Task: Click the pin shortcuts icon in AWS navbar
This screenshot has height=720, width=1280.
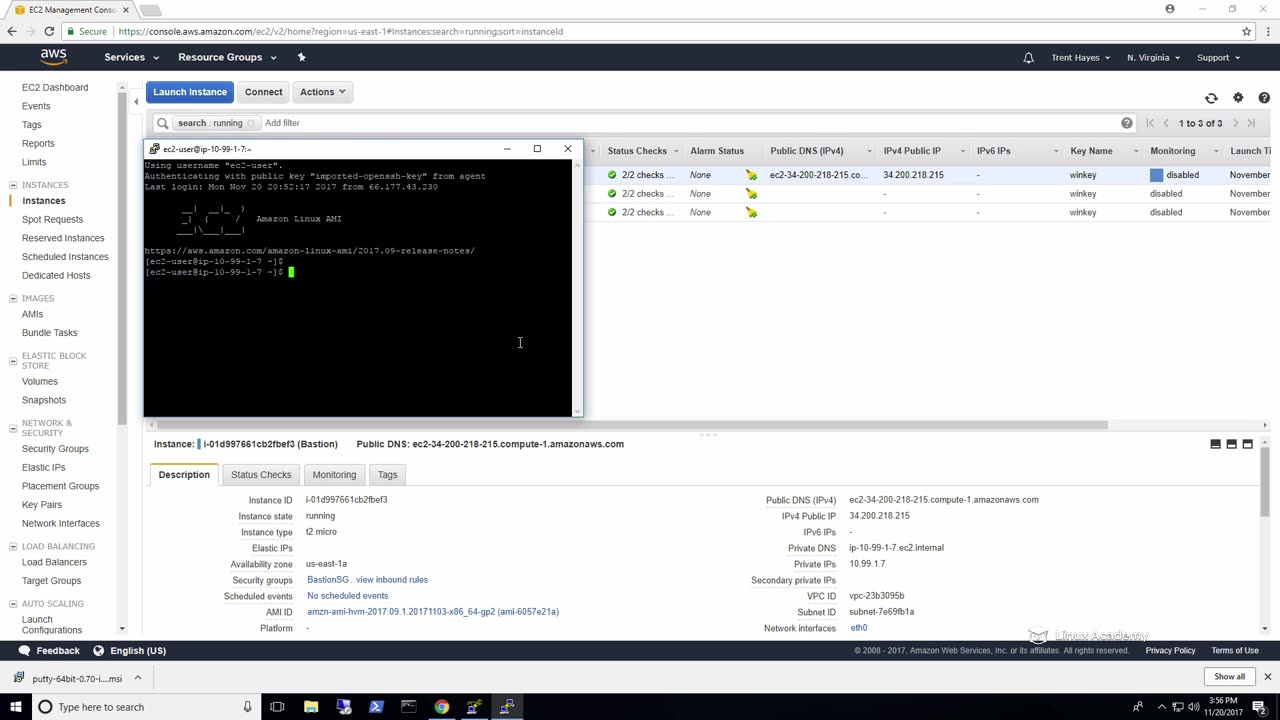Action: [x=301, y=57]
